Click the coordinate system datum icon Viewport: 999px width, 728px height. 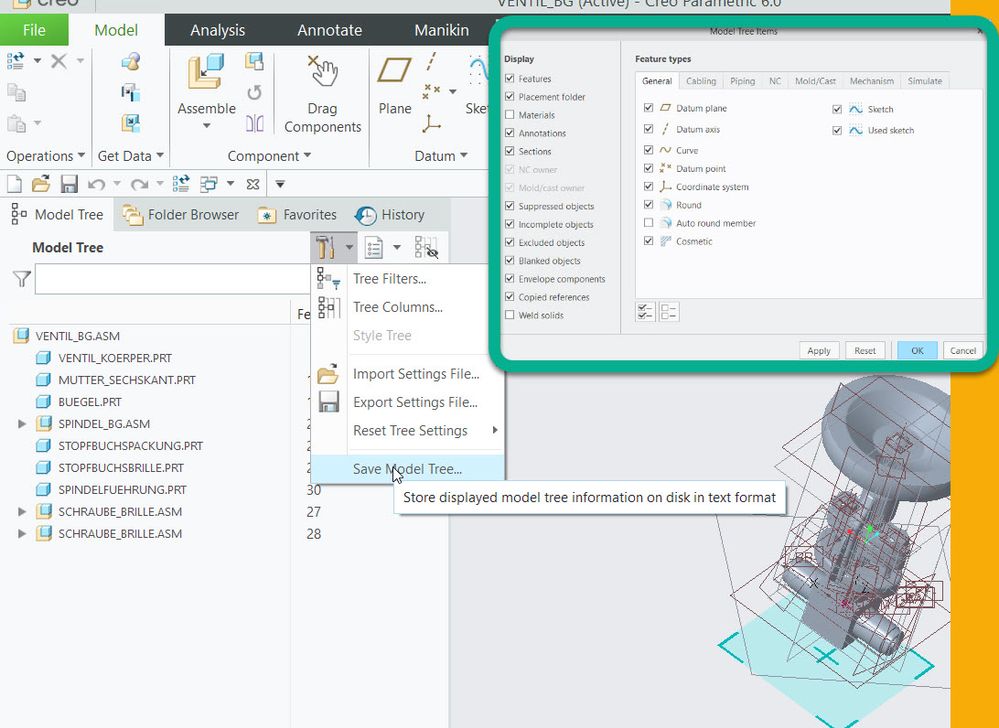pyautogui.click(x=431, y=124)
